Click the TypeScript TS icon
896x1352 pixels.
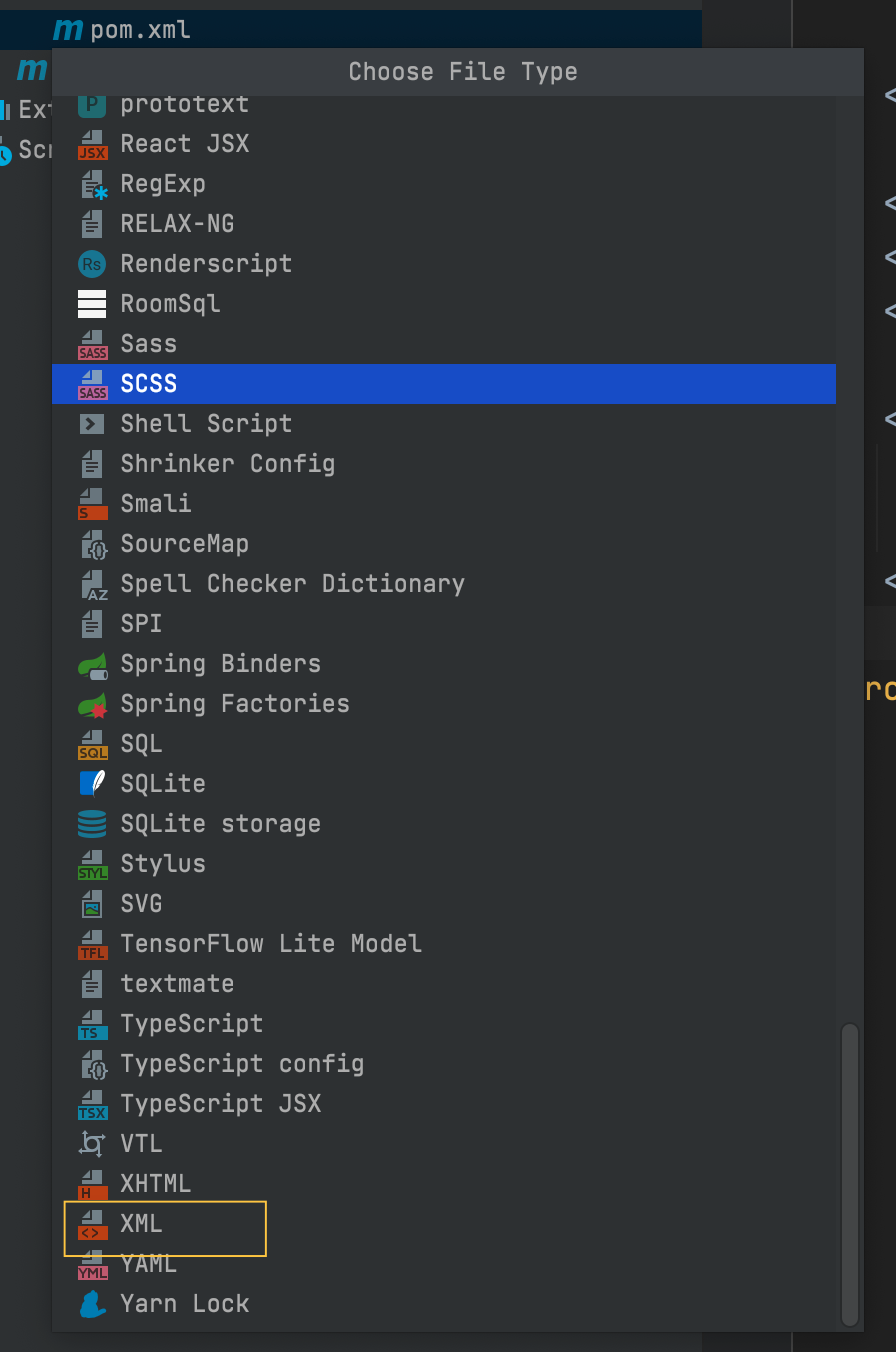(92, 1024)
